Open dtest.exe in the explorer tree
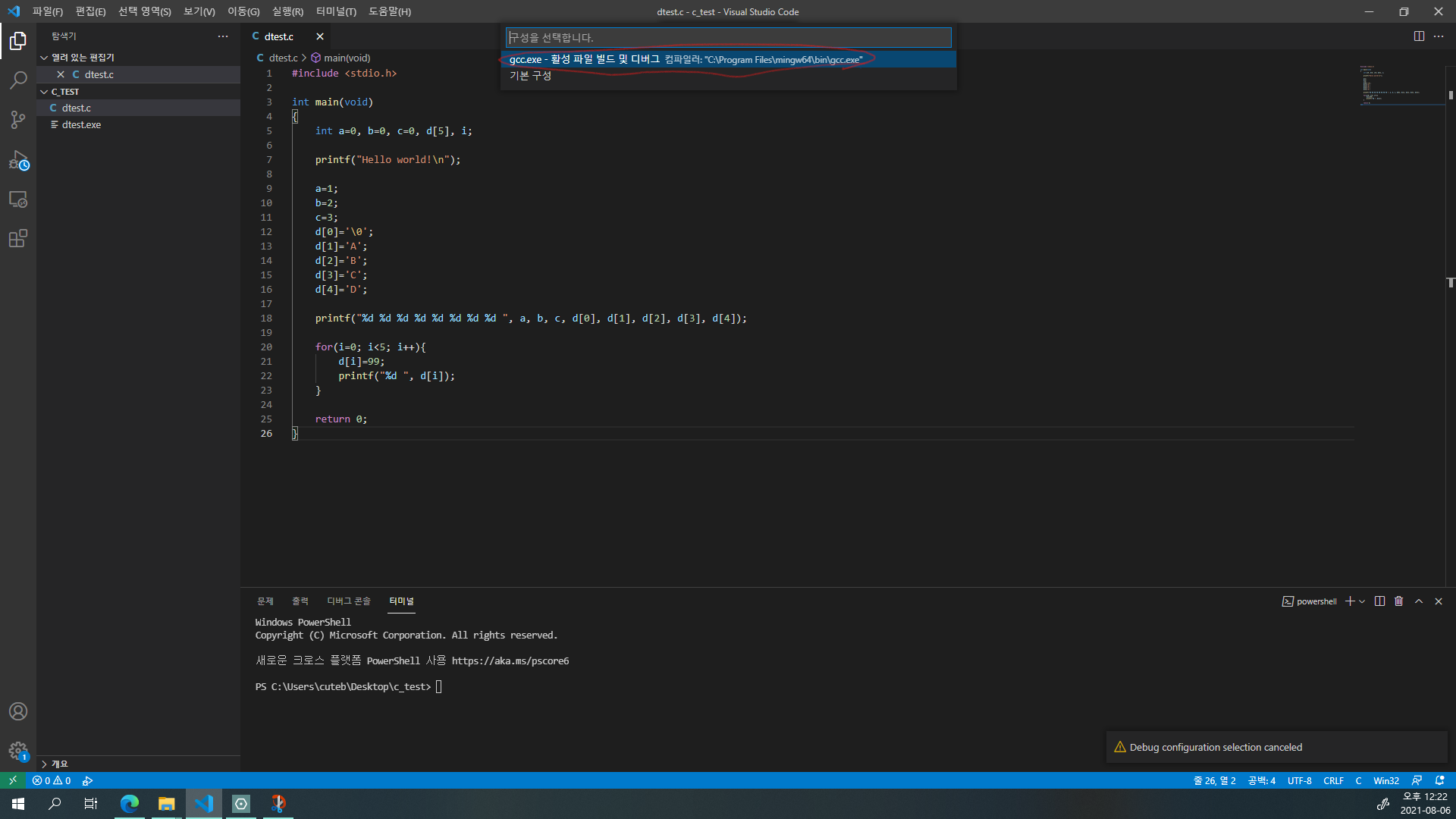Viewport: 1456px width, 819px height. (81, 125)
